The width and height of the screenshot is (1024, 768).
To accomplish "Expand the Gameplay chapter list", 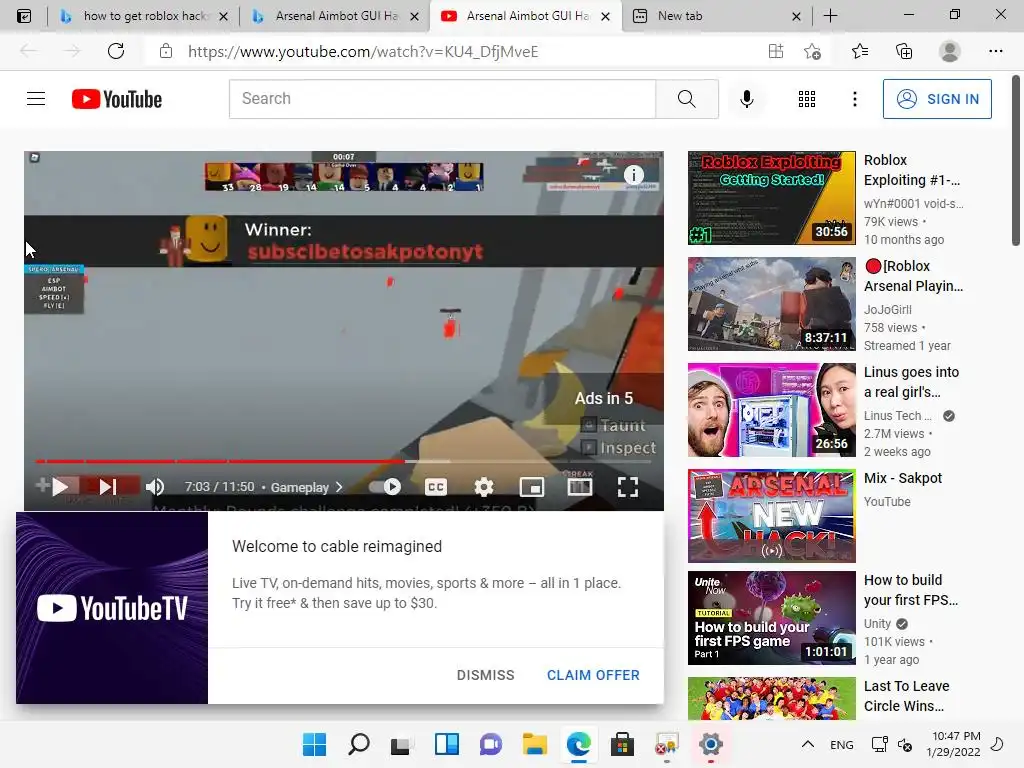I will click(306, 487).
